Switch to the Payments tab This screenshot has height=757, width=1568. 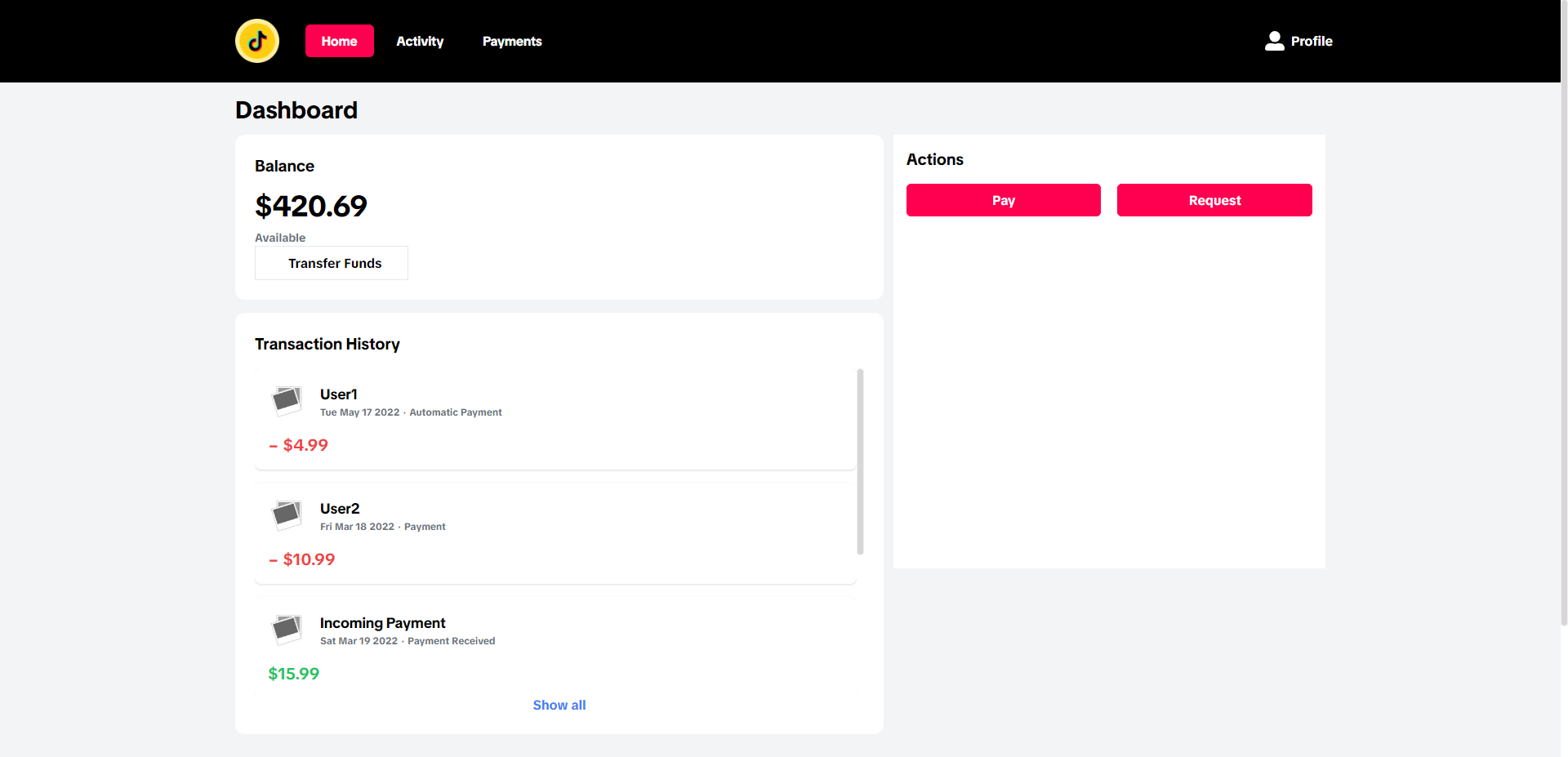(x=512, y=41)
